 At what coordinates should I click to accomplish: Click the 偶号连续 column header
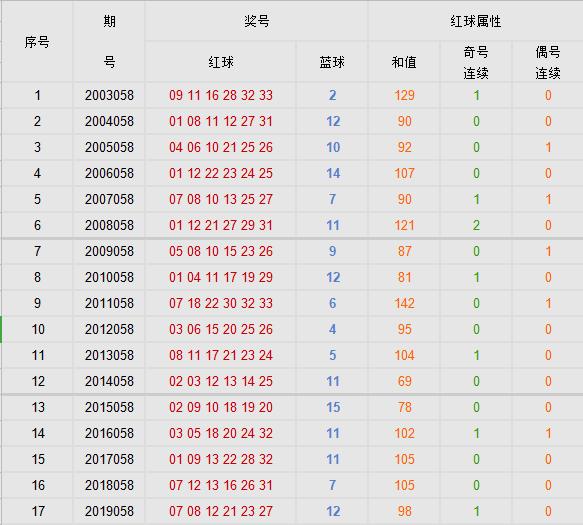pyautogui.click(x=548, y=62)
